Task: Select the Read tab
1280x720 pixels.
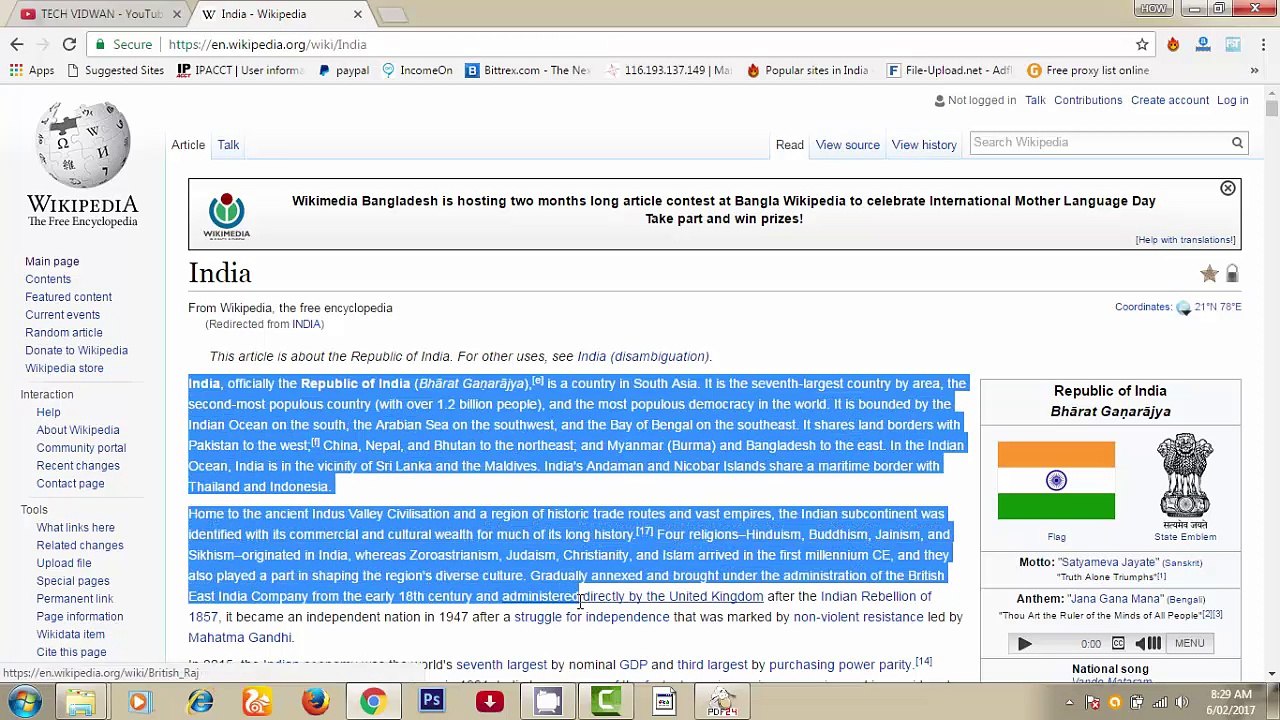Action: click(x=789, y=145)
